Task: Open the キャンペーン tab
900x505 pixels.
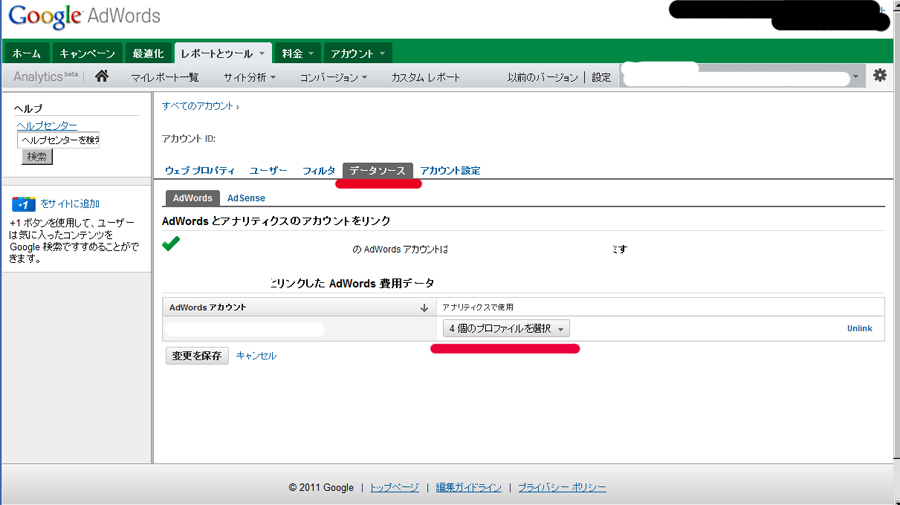Action: [87, 53]
